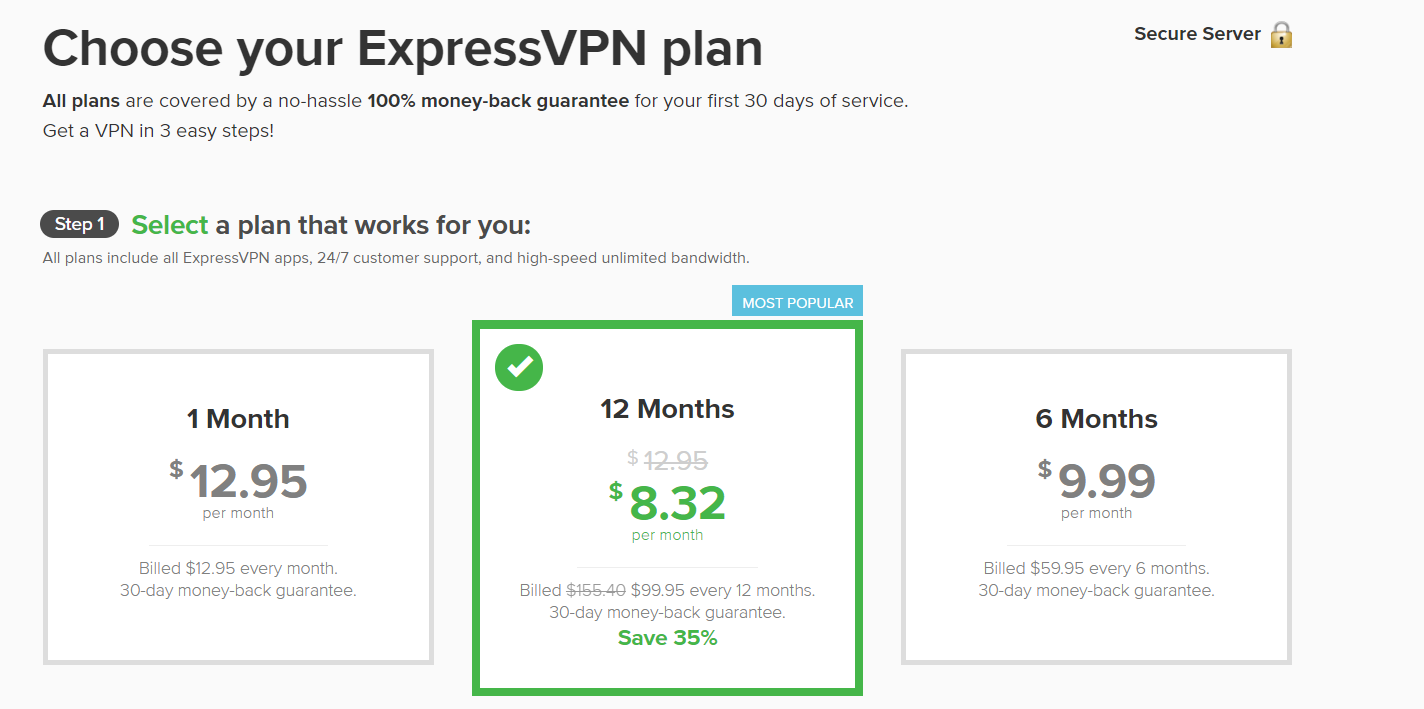This screenshot has width=1424, height=709.
Task: Click the green checkmark on 12 Months plan
Action: (519, 367)
